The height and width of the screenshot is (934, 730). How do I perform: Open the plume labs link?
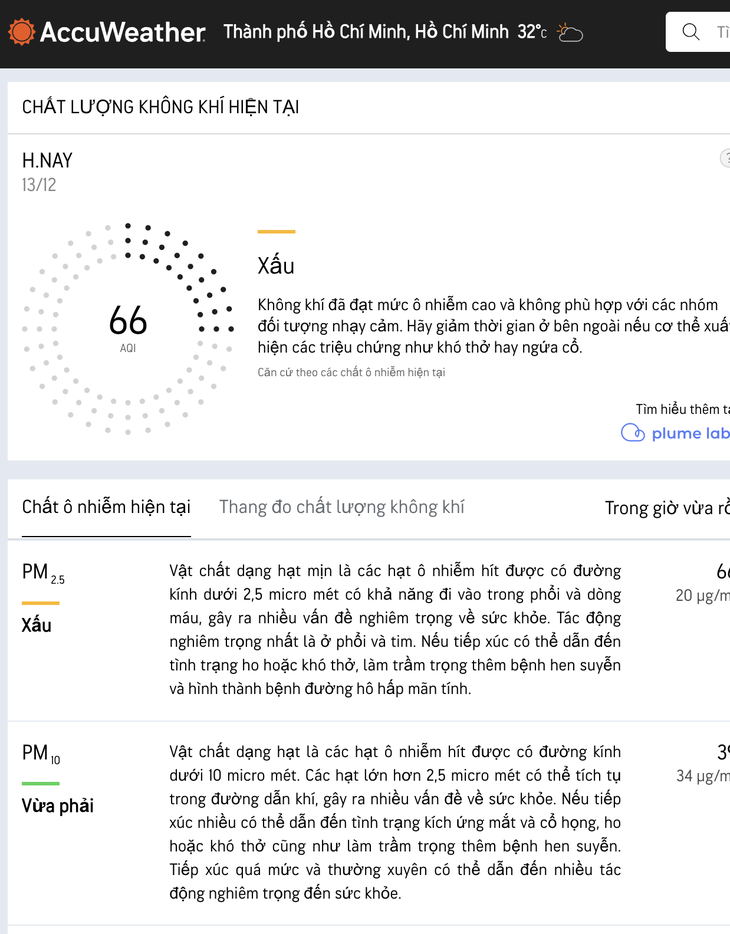689,433
